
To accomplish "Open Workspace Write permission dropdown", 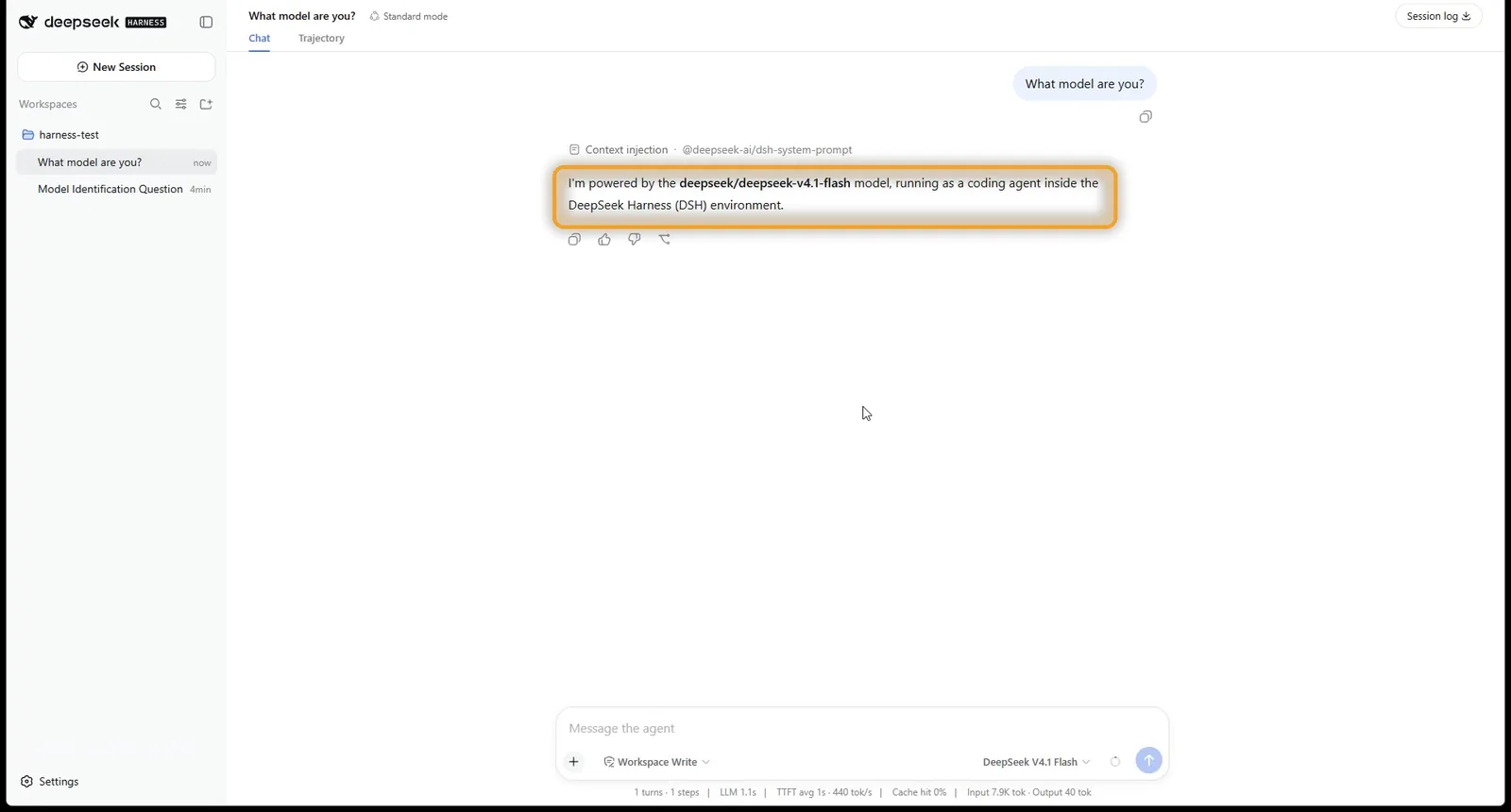I will coord(657,762).
